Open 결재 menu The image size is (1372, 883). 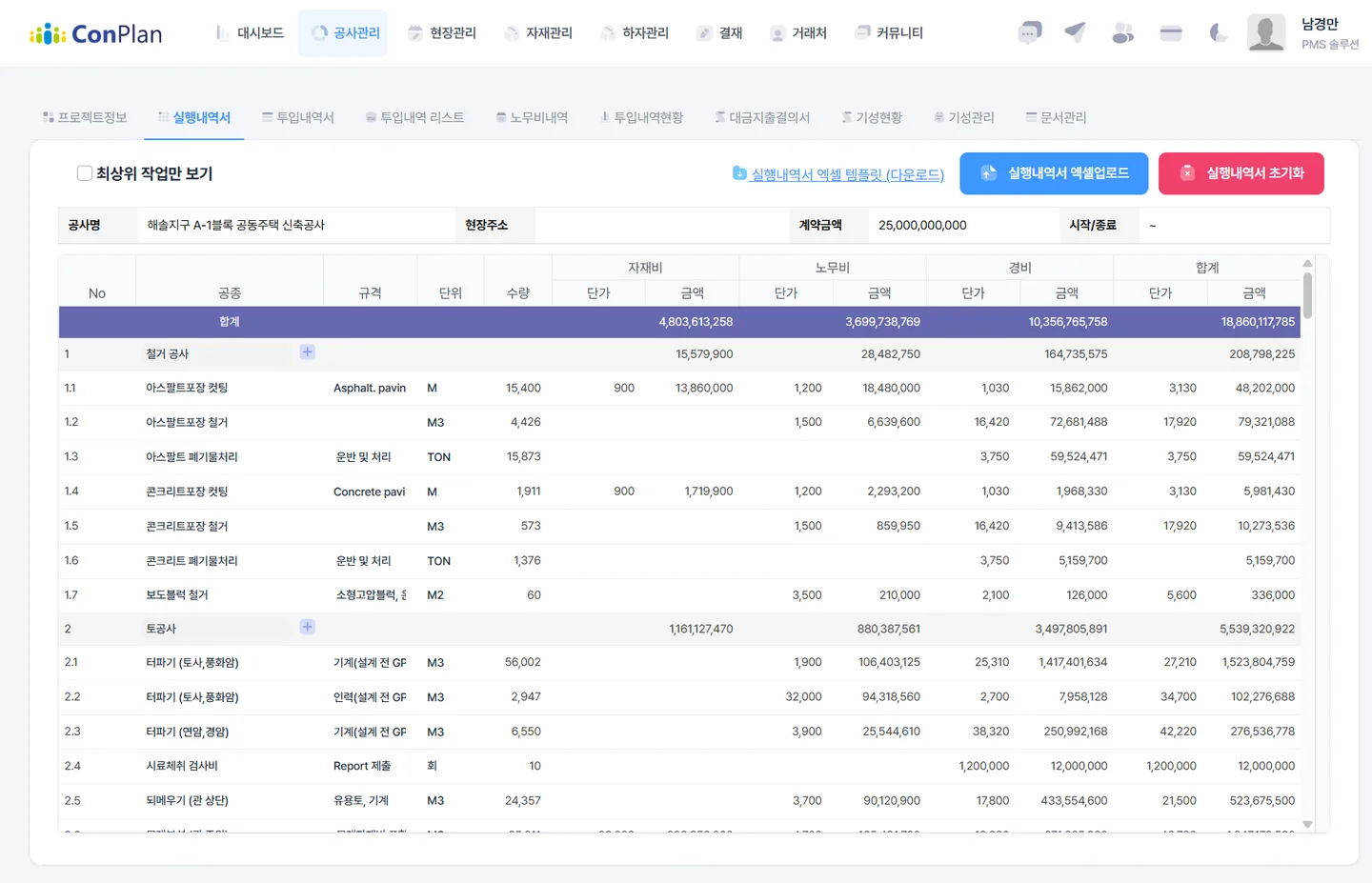click(x=719, y=33)
